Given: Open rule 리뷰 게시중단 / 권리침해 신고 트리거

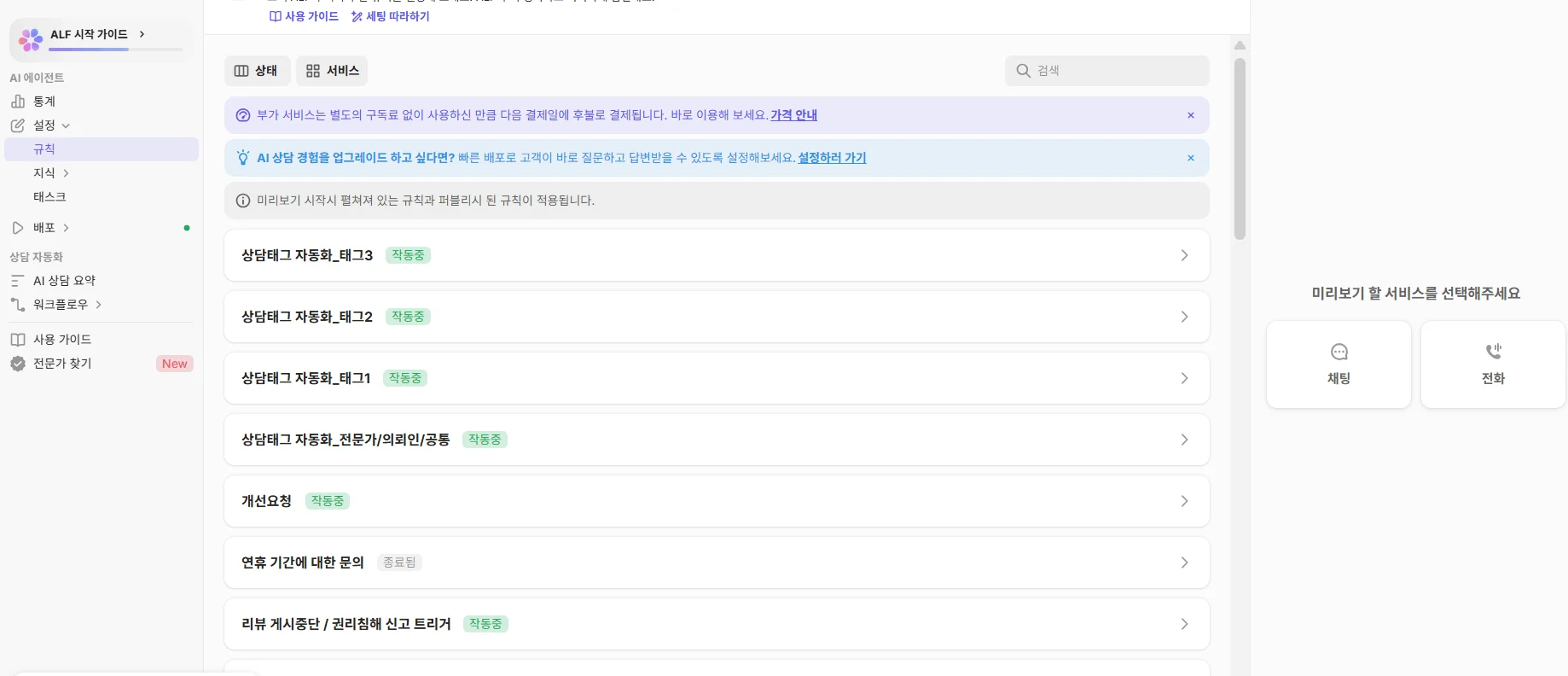Looking at the screenshot, I should [717, 624].
